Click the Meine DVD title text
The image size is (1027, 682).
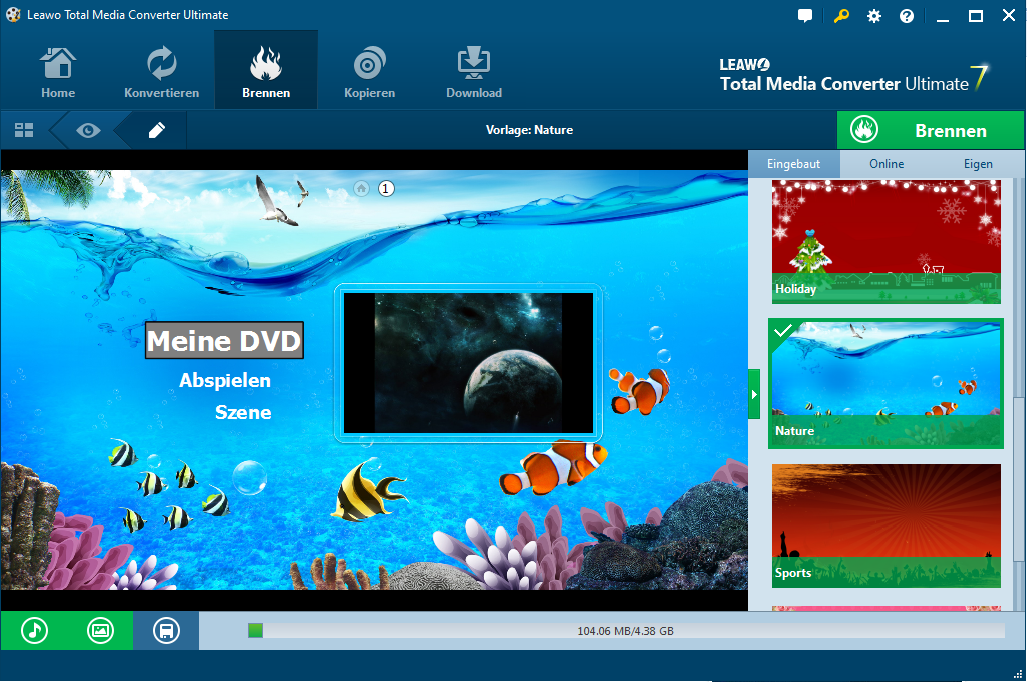click(x=224, y=341)
